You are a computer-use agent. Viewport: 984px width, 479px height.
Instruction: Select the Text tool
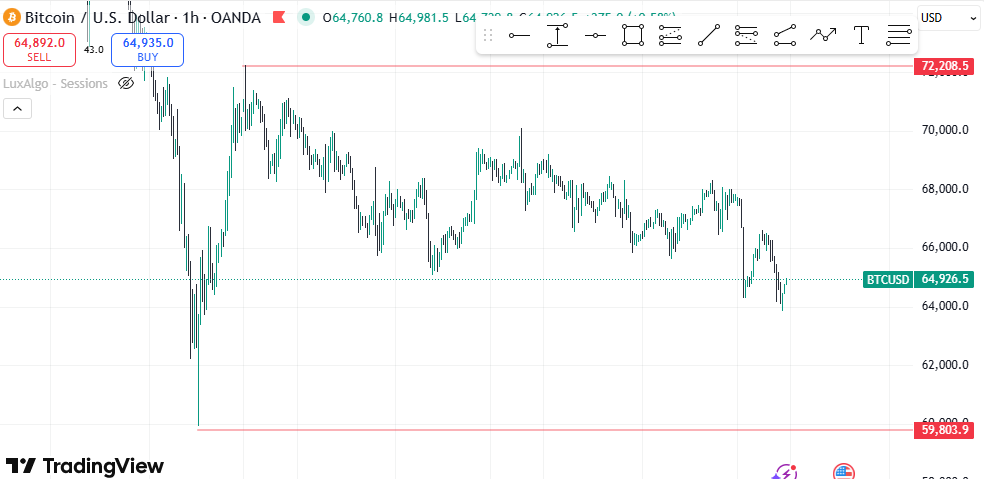[x=862, y=35]
